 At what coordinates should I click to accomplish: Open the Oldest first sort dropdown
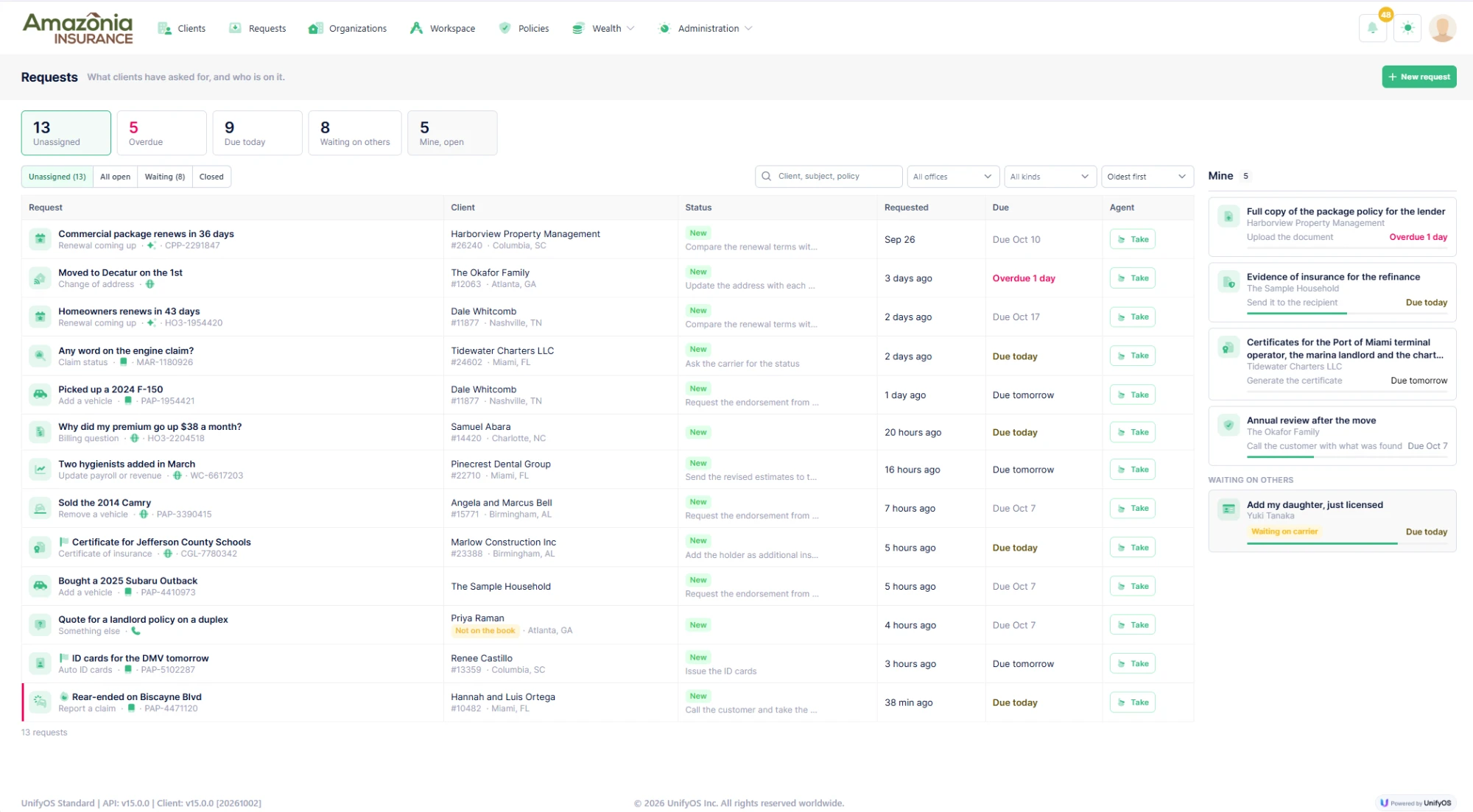[x=1147, y=177]
